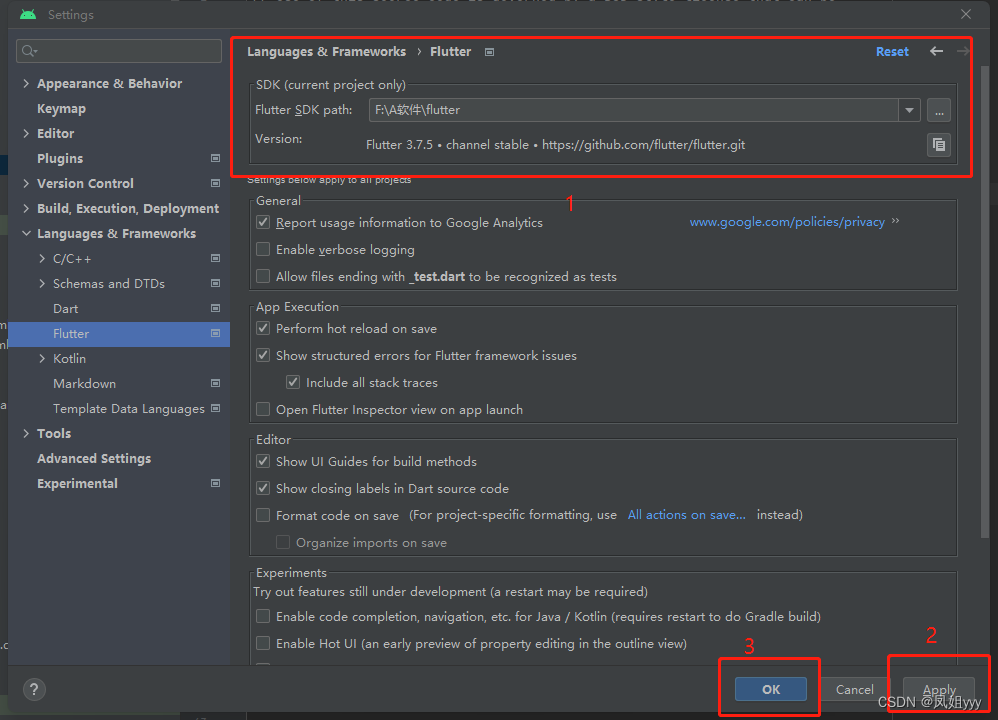The height and width of the screenshot is (720, 998).
Task: Open the help question mark button
Action: coord(34,689)
